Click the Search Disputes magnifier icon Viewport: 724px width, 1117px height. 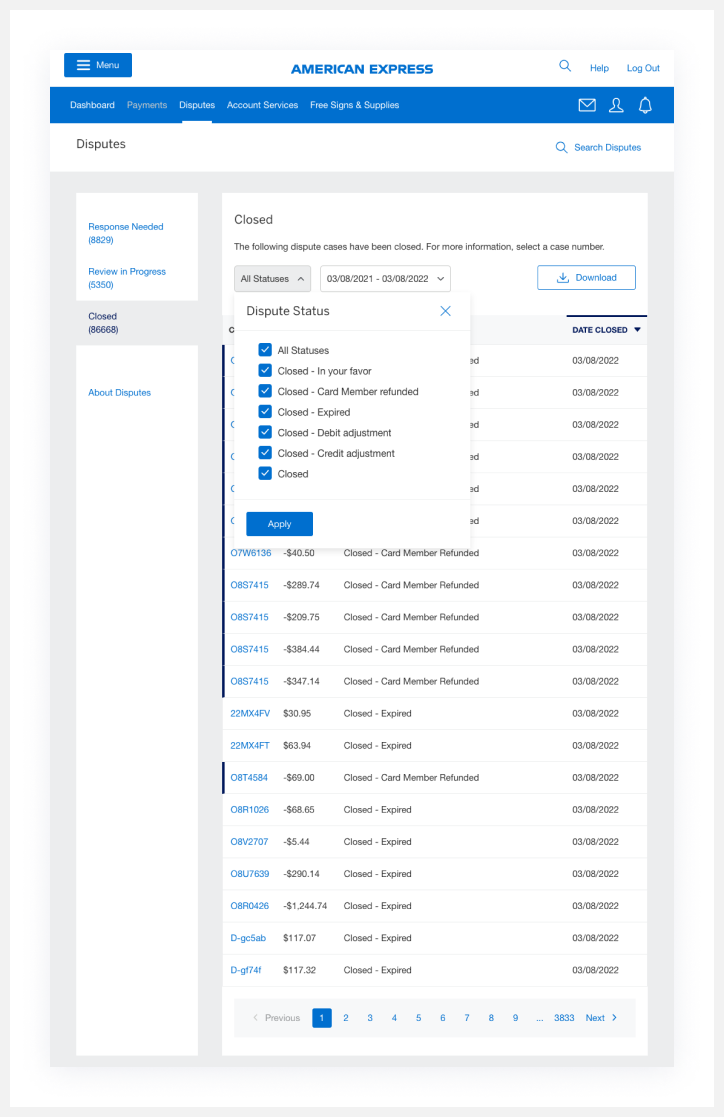click(562, 147)
